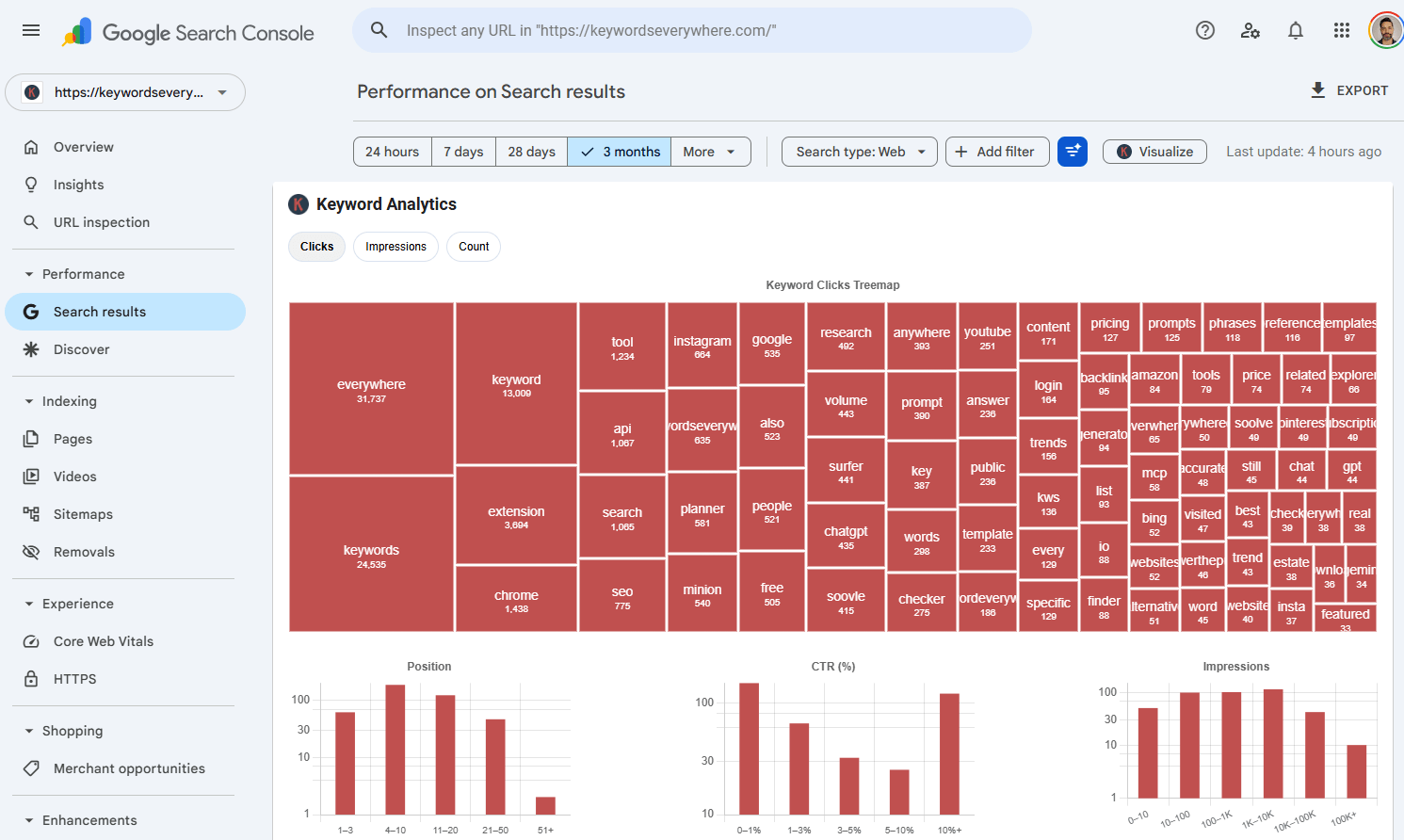Click the Position chart 4–10 bar
The height and width of the screenshot is (840, 1404).
click(x=395, y=750)
